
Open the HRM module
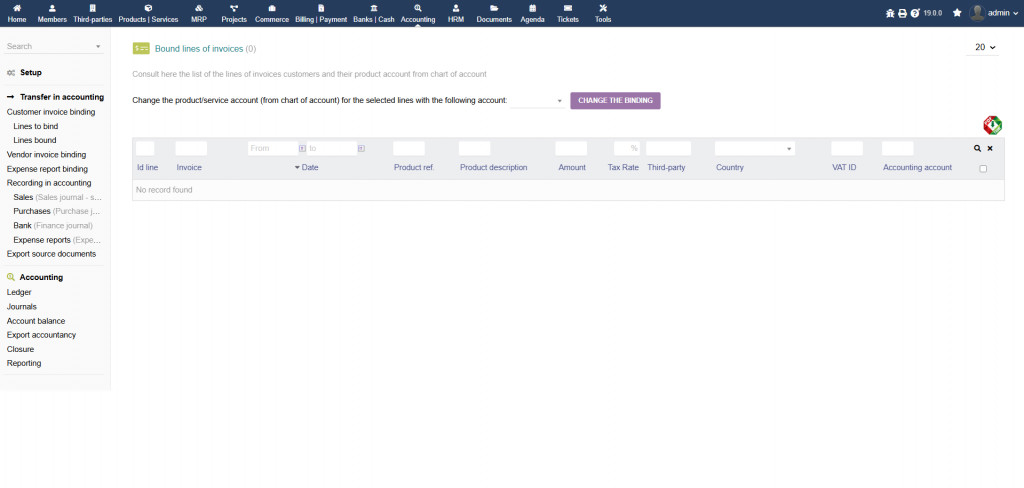456,13
